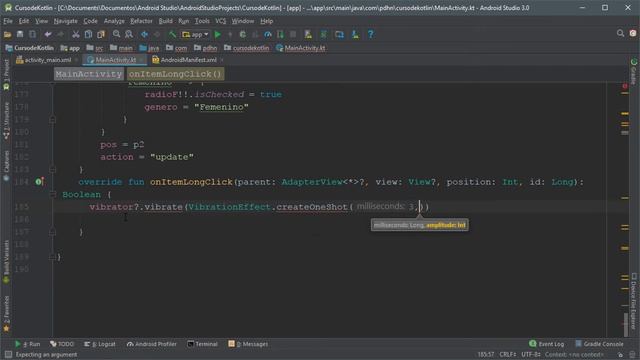Open the View menu
The width and height of the screenshot is (640, 360).
pos(41,21)
